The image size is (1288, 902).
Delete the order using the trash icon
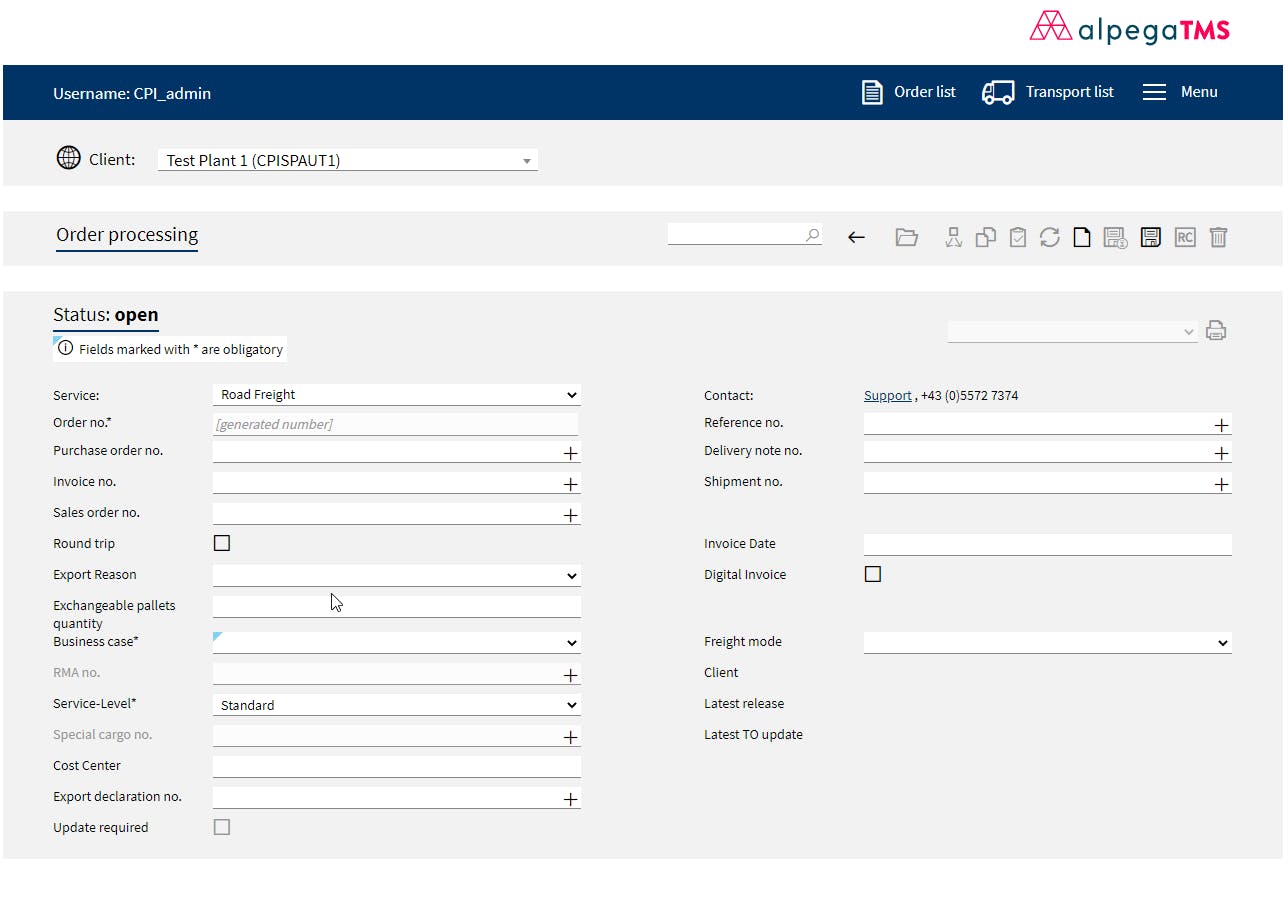(x=1218, y=237)
